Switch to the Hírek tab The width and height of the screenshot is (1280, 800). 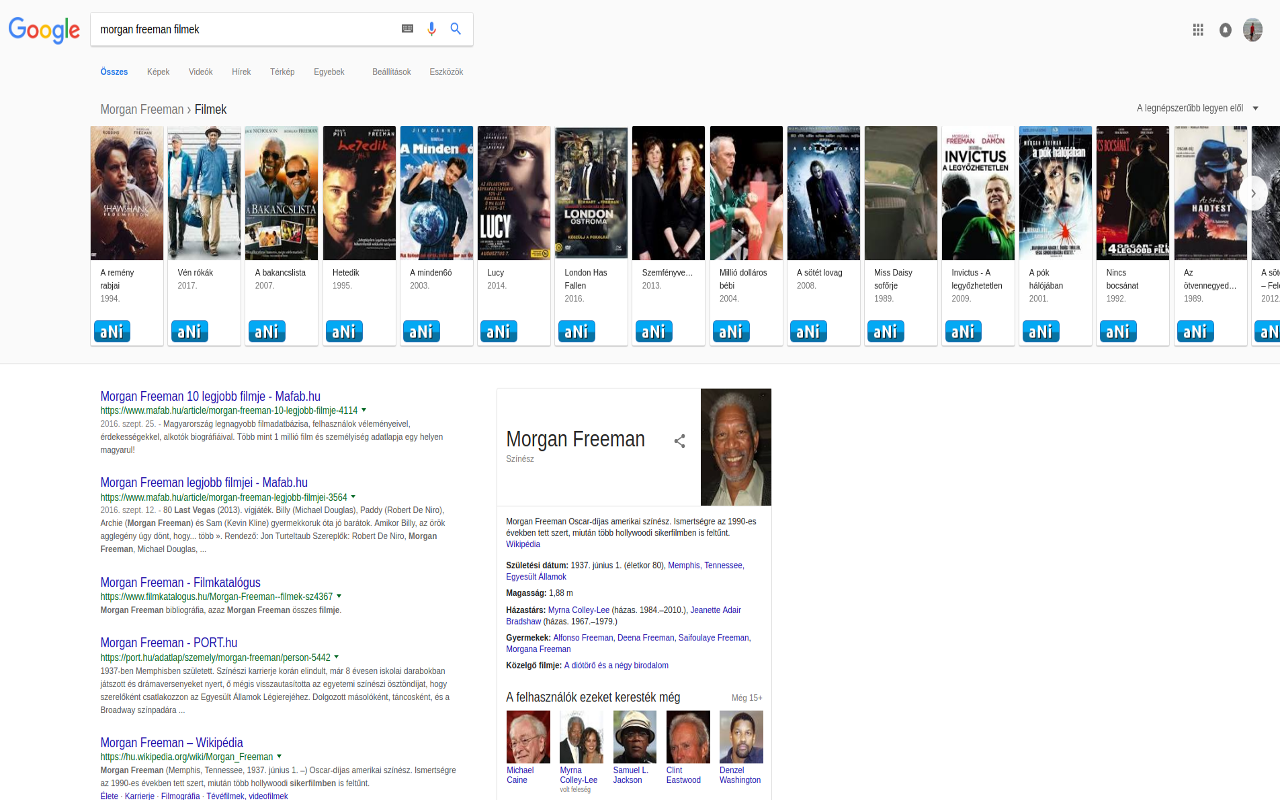pos(241,72)
